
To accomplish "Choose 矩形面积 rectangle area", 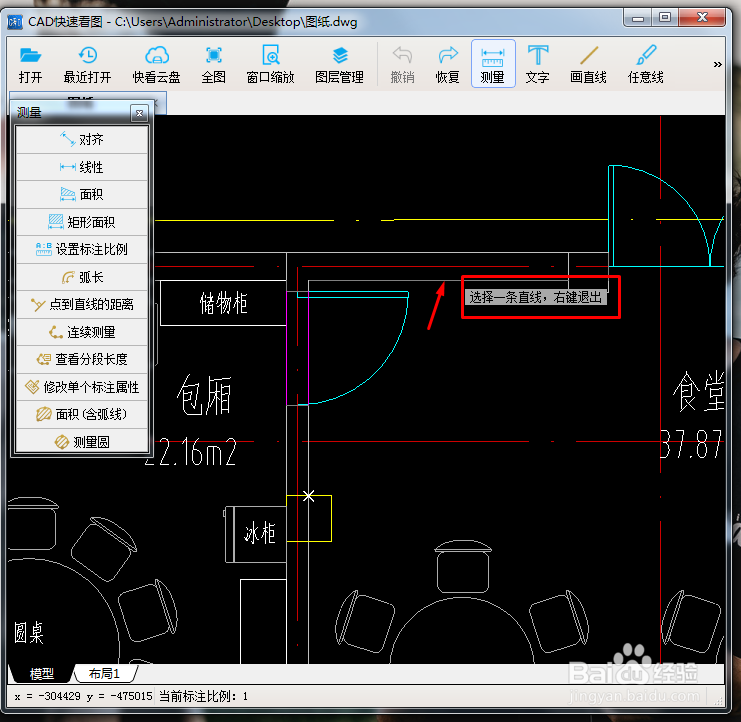I will pyautogui.click(x=82, y=222).
